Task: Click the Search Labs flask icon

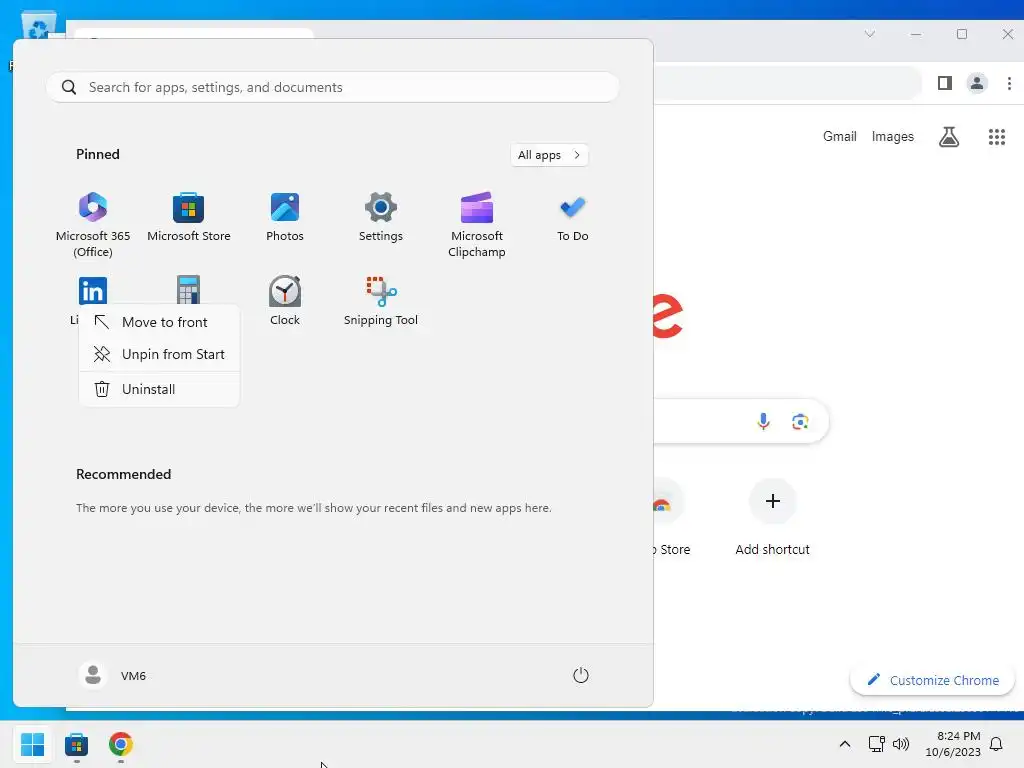Action: point(949,136)
